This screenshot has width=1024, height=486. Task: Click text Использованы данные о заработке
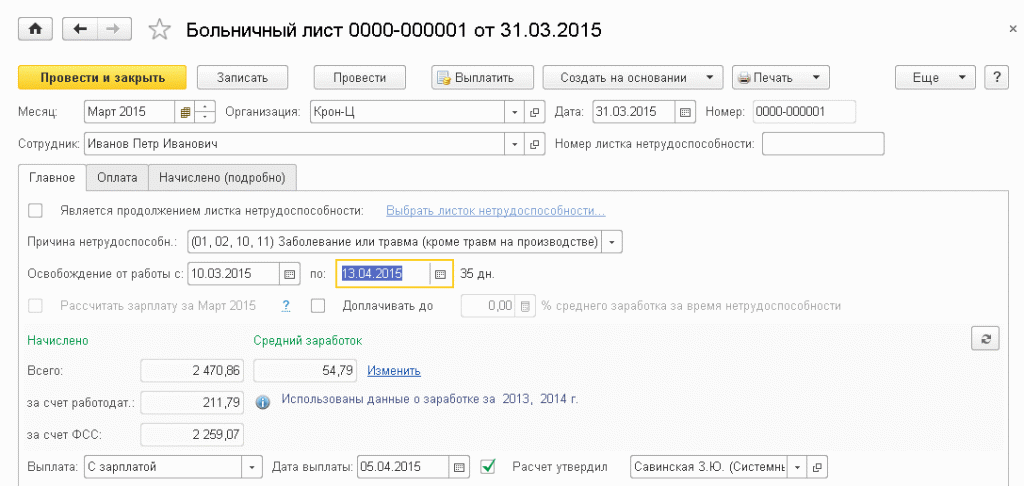[x=430, y=398]
